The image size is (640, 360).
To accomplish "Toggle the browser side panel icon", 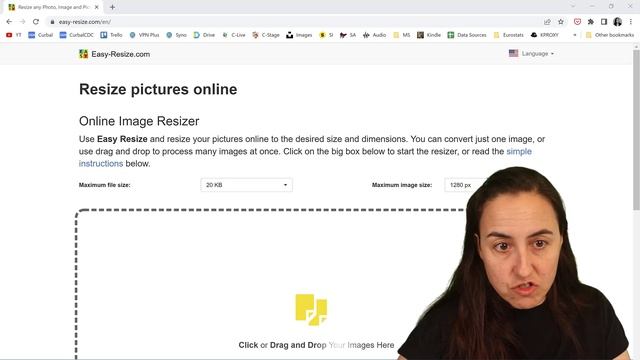I will tap(604, 22).
